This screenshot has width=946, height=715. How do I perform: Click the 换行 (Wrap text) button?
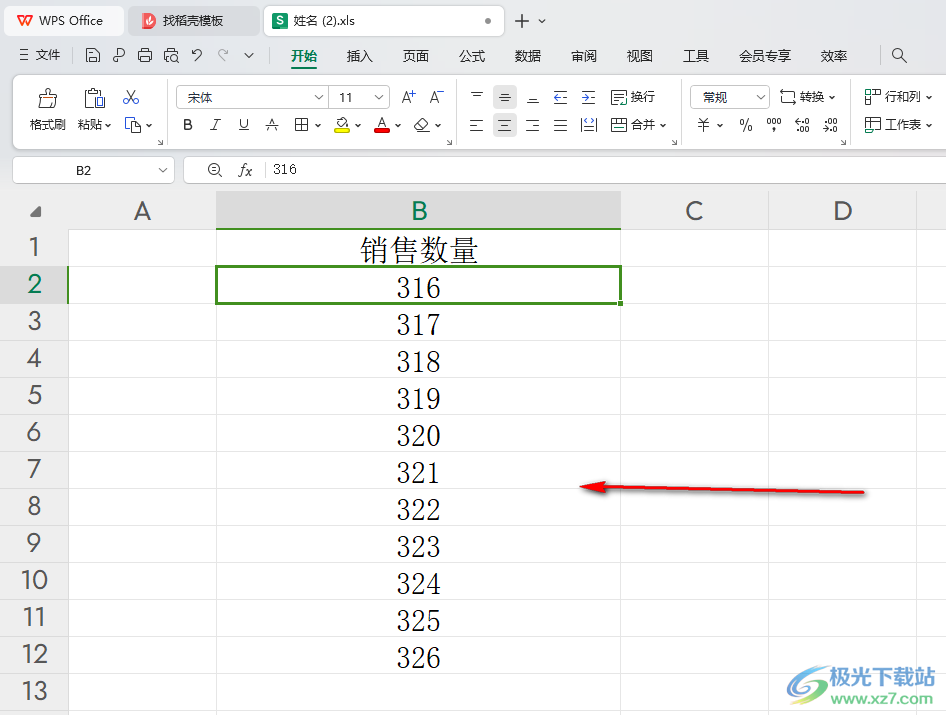coord(633,98)
